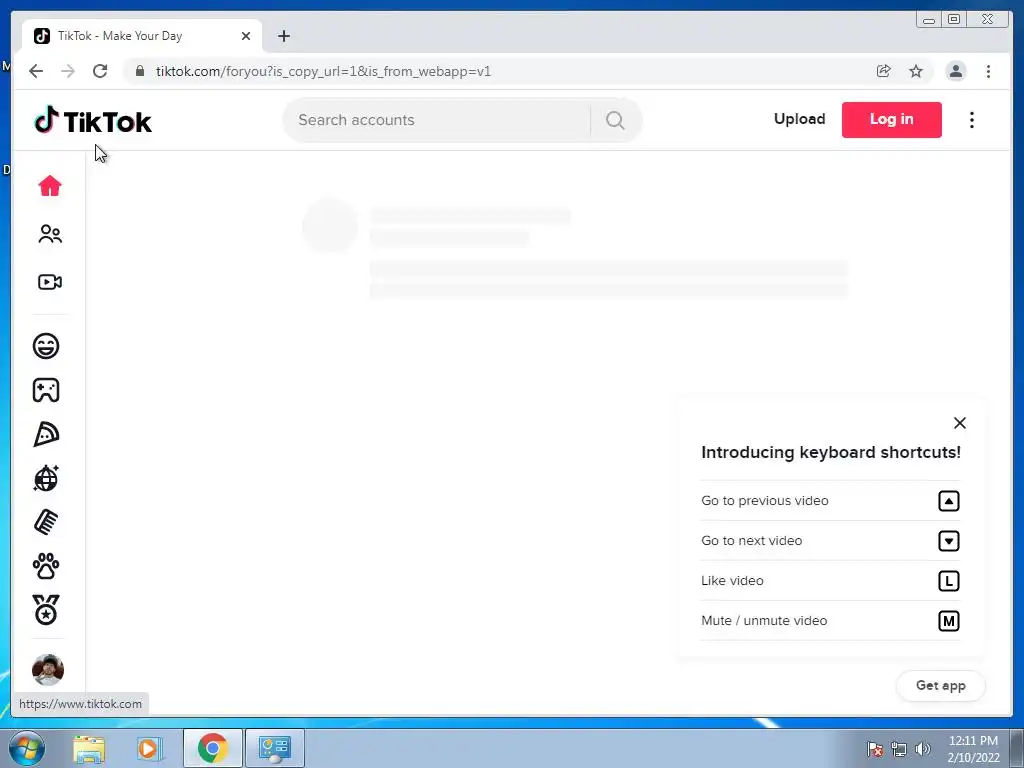The image size is (1024, 768).
Task: Open the Chrome three-dot menu
Action: [x=988, y=71]
